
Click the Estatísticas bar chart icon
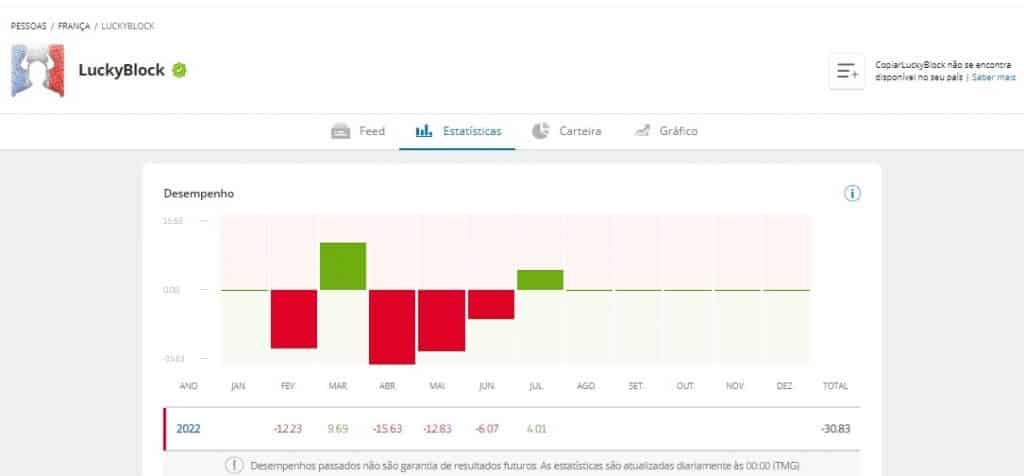[x=423, y=131]
